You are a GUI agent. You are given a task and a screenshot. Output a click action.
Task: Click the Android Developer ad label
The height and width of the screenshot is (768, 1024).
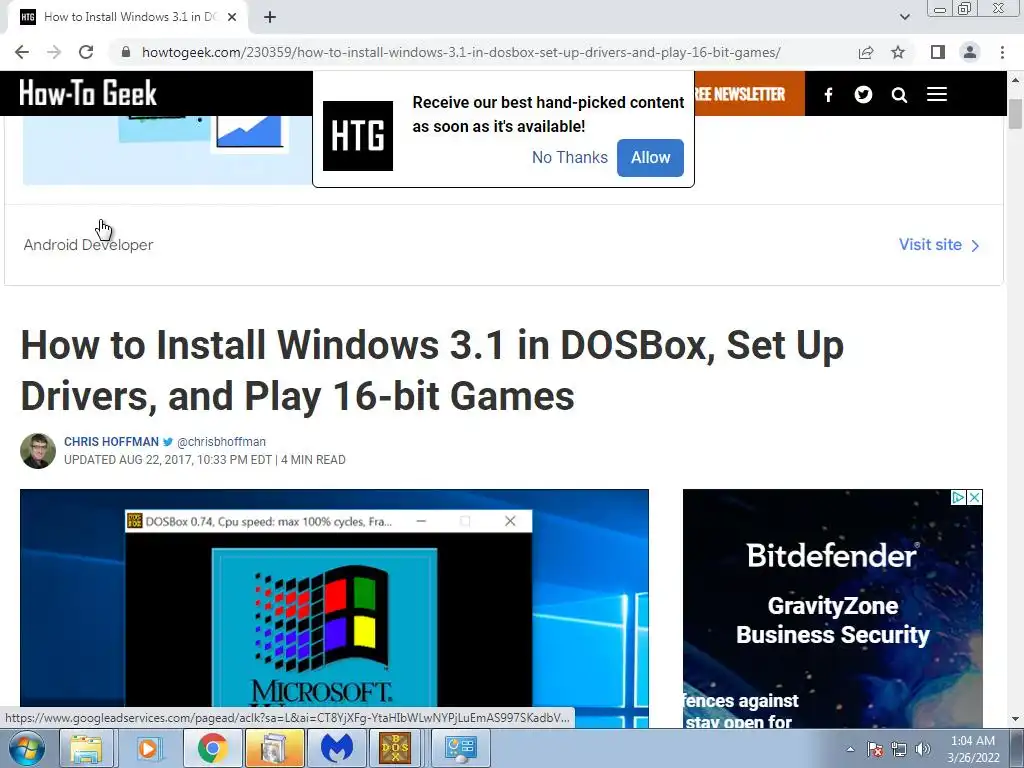point(88,245)
